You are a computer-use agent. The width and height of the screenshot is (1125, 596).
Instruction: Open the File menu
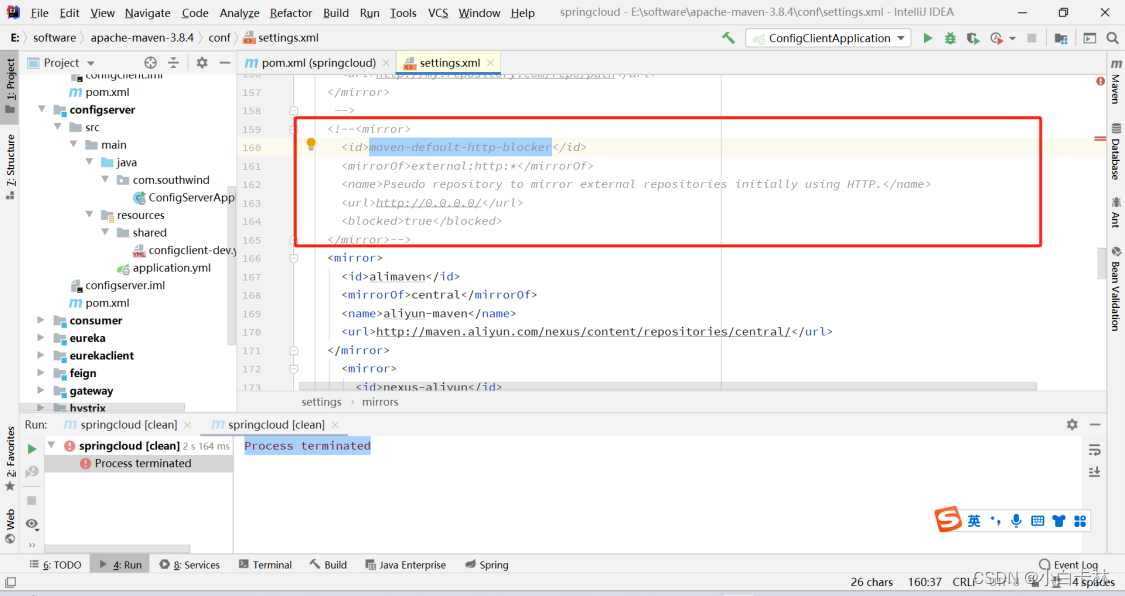pos(39,13)
